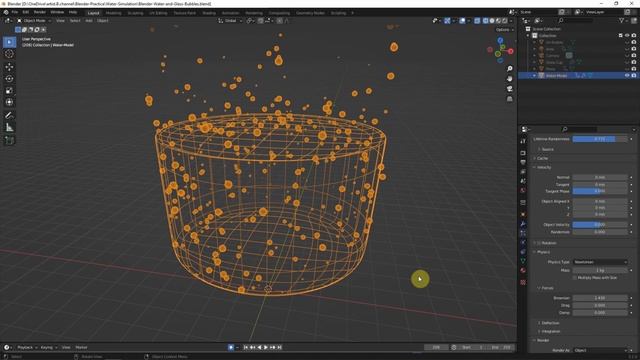Screen dimensions: 640x360
Task: Switch to the Layout workspace tab
Action: 93,13
